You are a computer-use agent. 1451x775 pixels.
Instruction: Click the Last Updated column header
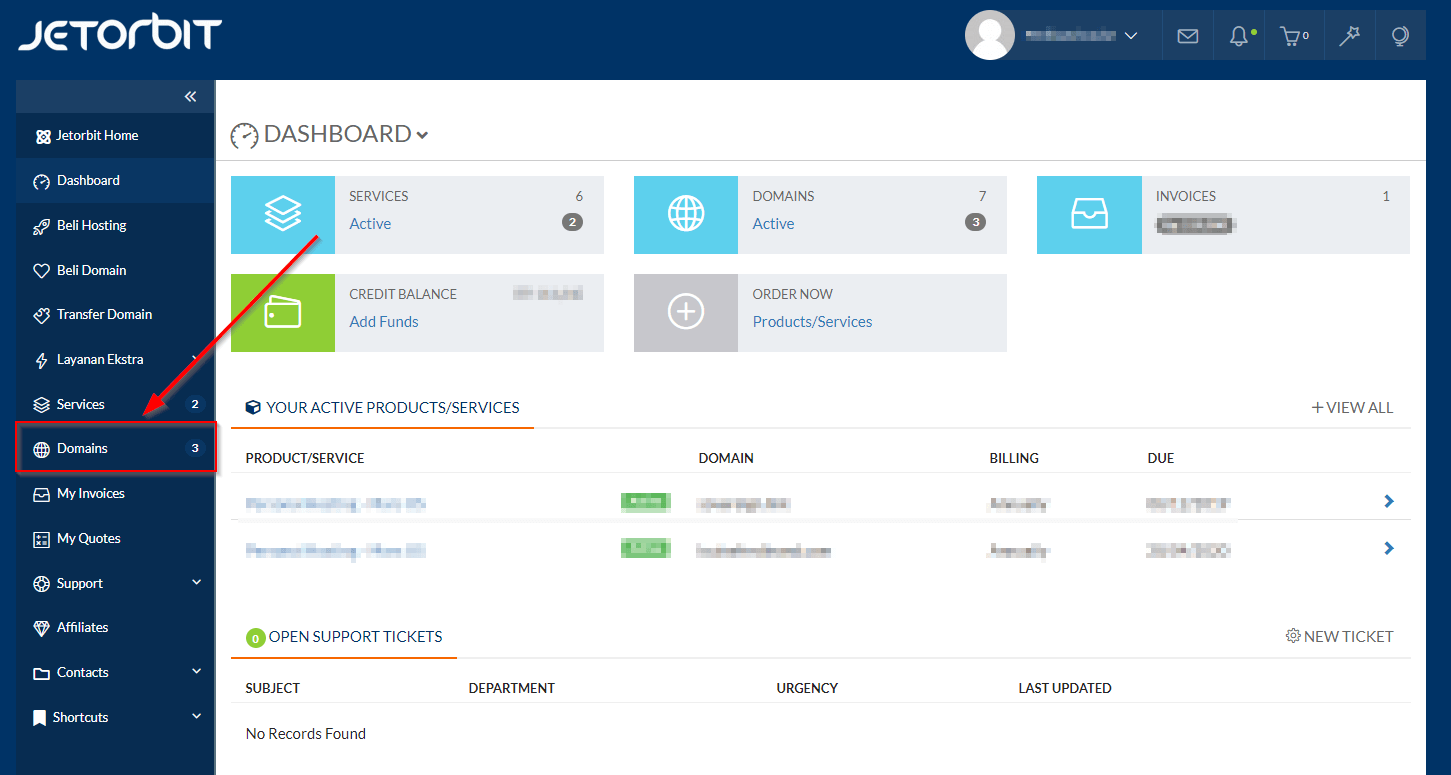(x=1065, y=688)
